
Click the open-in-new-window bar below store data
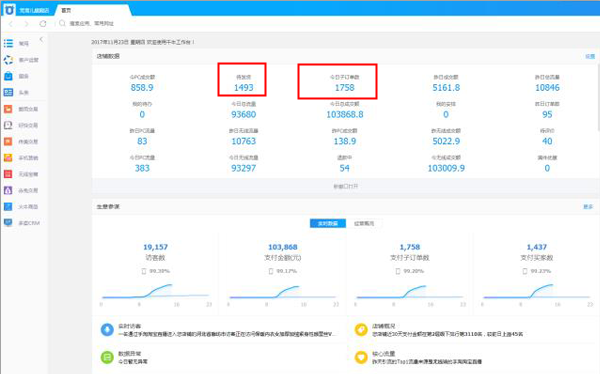[345, 186]
